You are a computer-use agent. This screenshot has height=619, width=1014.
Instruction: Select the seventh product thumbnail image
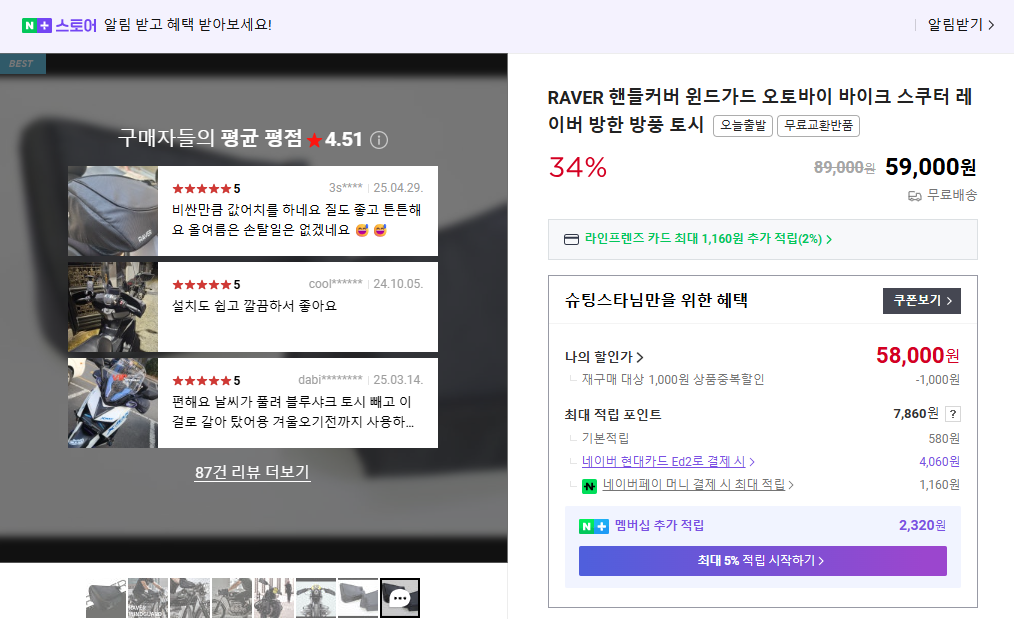[x=358, y=598]
